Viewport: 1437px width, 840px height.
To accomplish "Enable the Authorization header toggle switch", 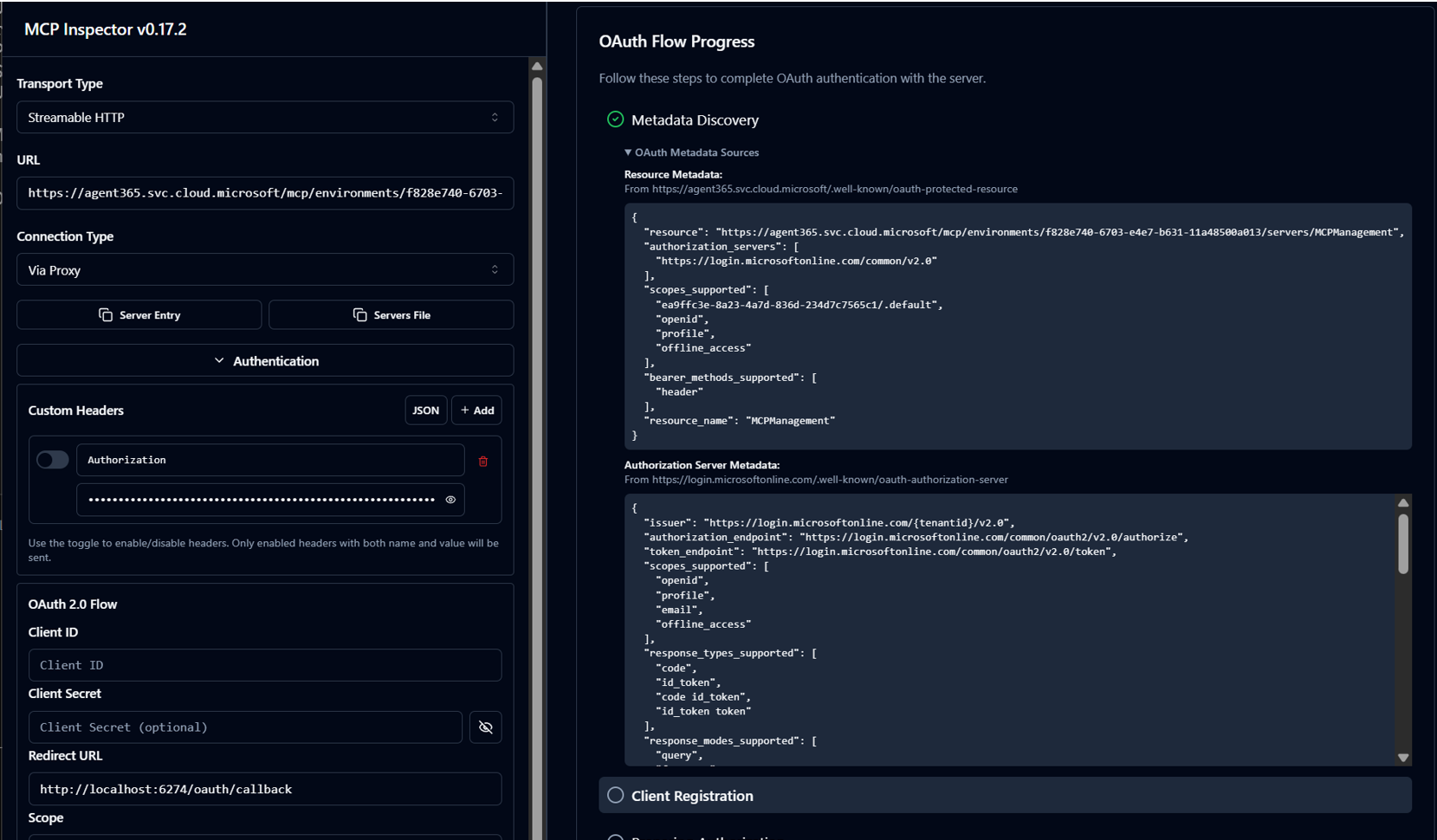I will tap(52, 460).
